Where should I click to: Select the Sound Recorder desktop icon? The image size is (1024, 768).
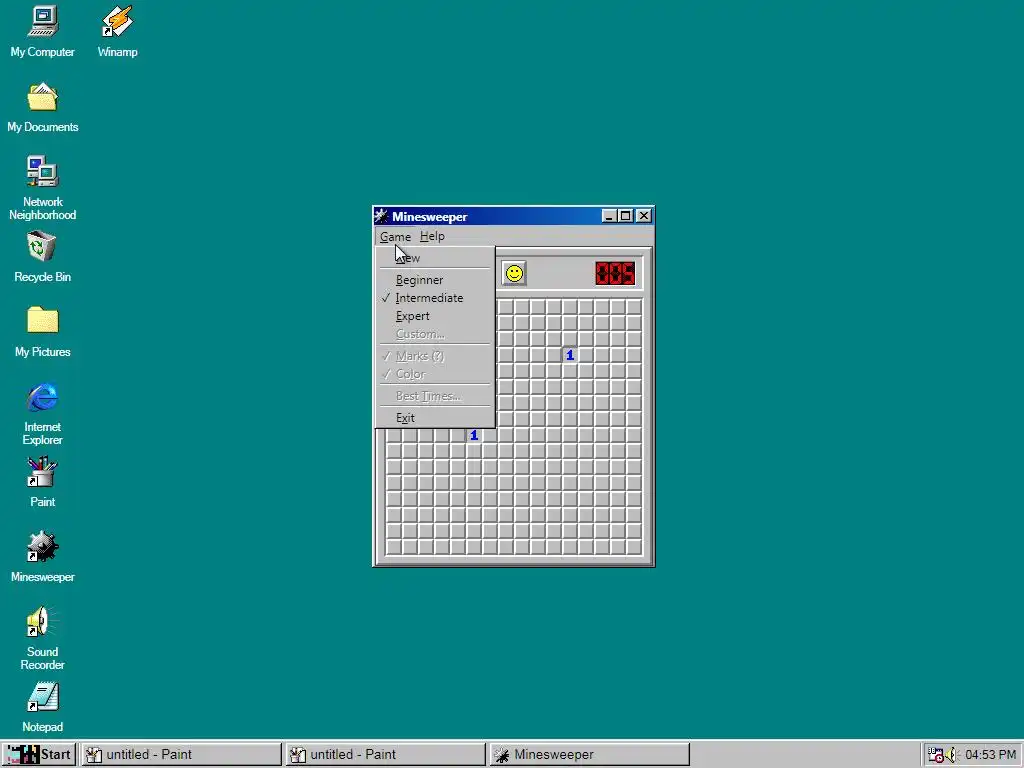(x=42, y=638)
